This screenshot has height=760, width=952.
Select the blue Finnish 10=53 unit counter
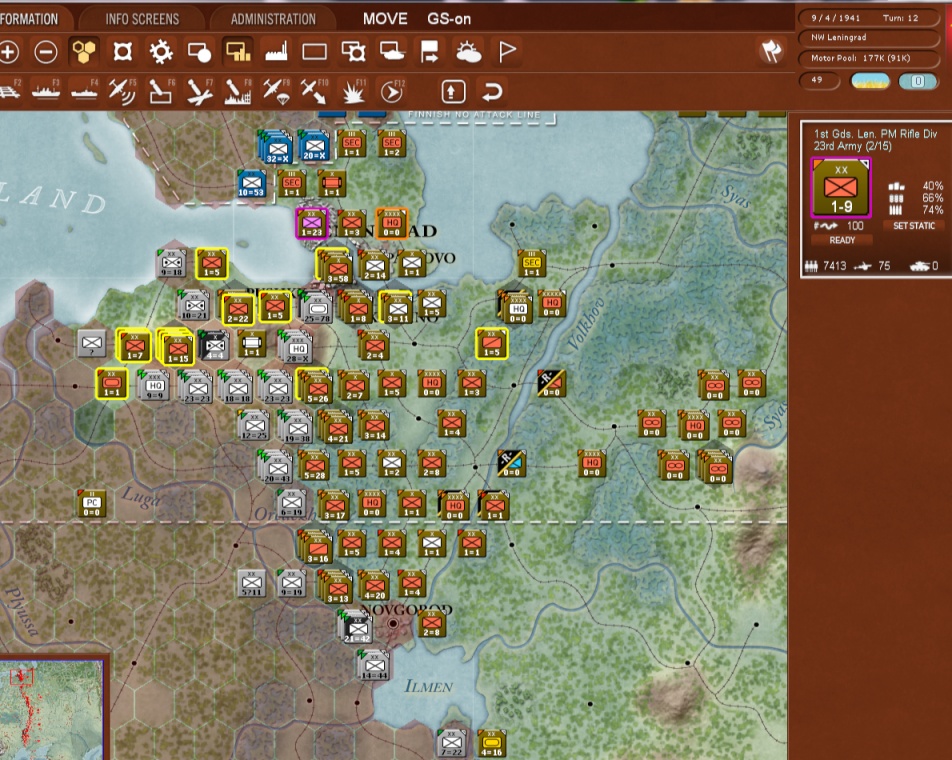[251, 183]
